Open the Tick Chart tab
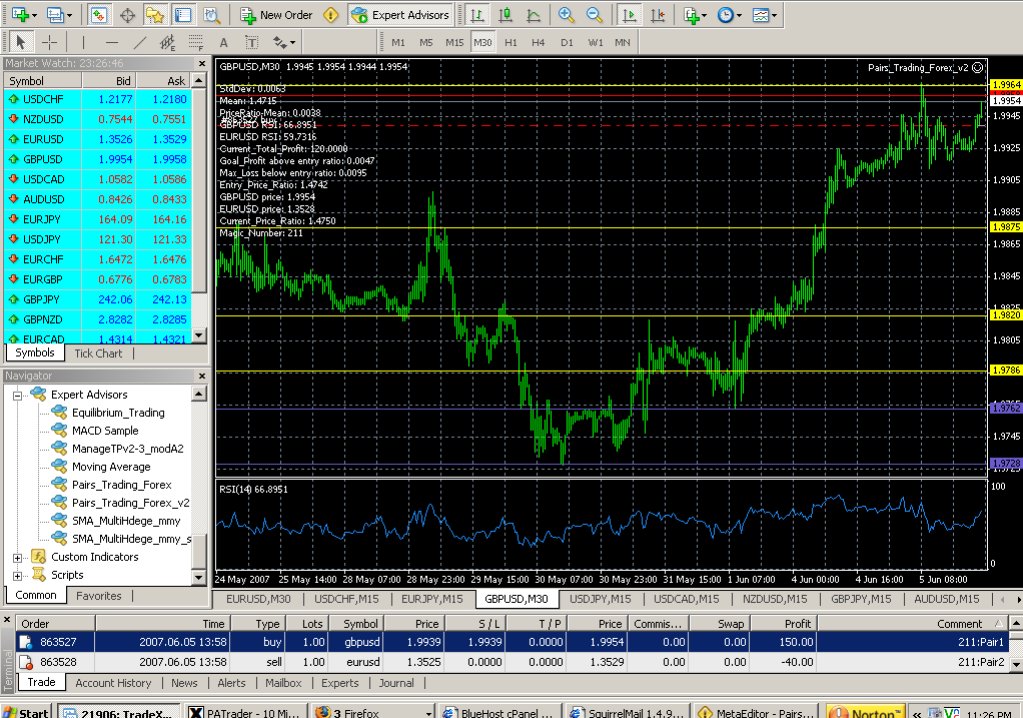This screenshot has width=1023, height=718. 98,353
